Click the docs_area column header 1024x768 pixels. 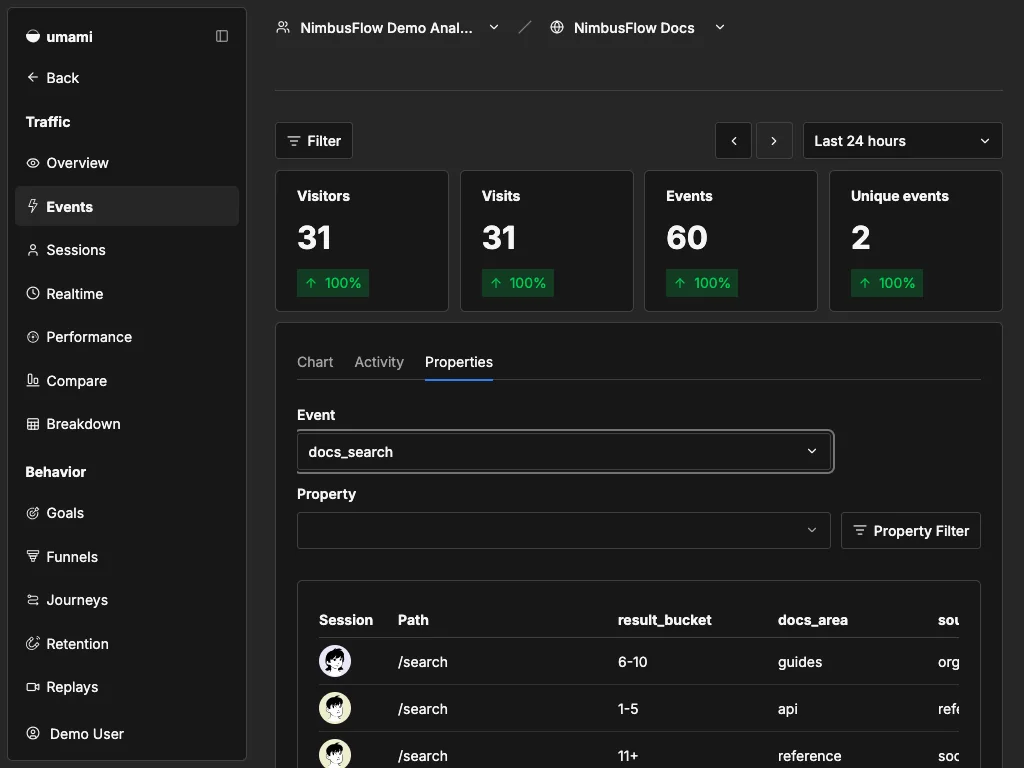coord(812,620)
